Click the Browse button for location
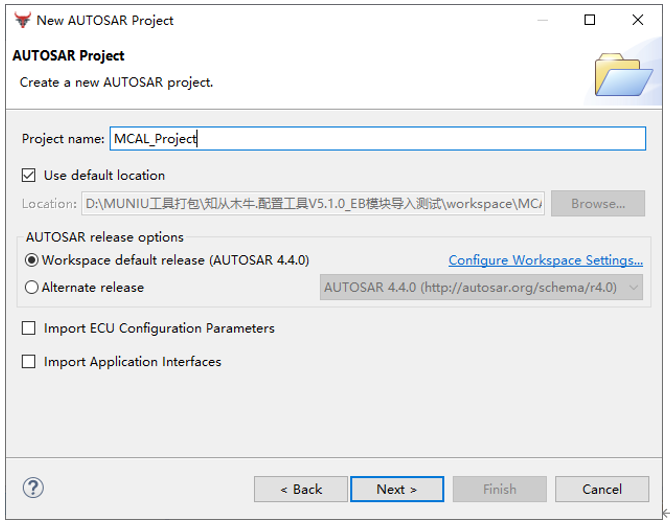Image resolution: width=670 pixels, height=524 pixels. tap(598, 203)
